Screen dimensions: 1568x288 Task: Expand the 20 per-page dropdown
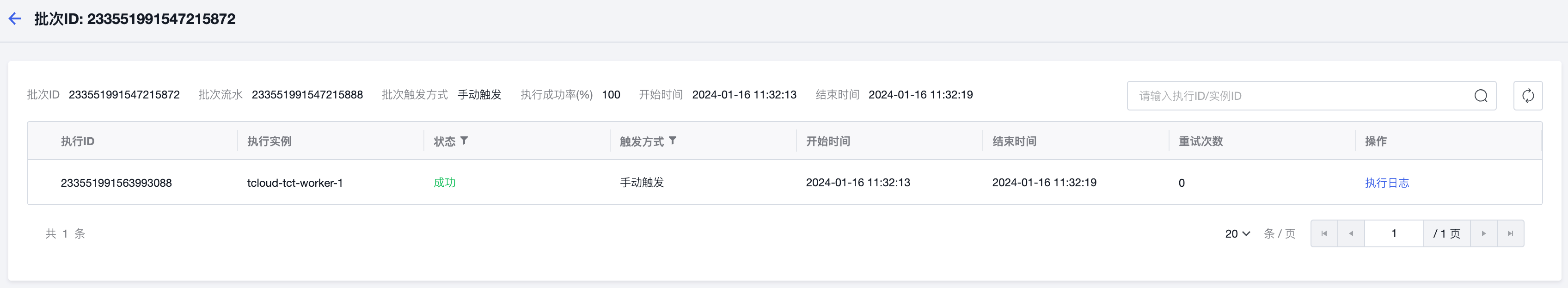(x=1237, y=234)
